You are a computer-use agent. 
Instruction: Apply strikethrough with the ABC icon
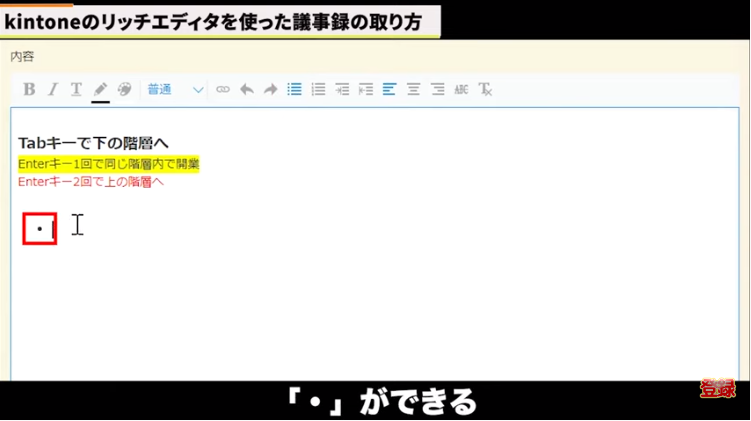461,90
